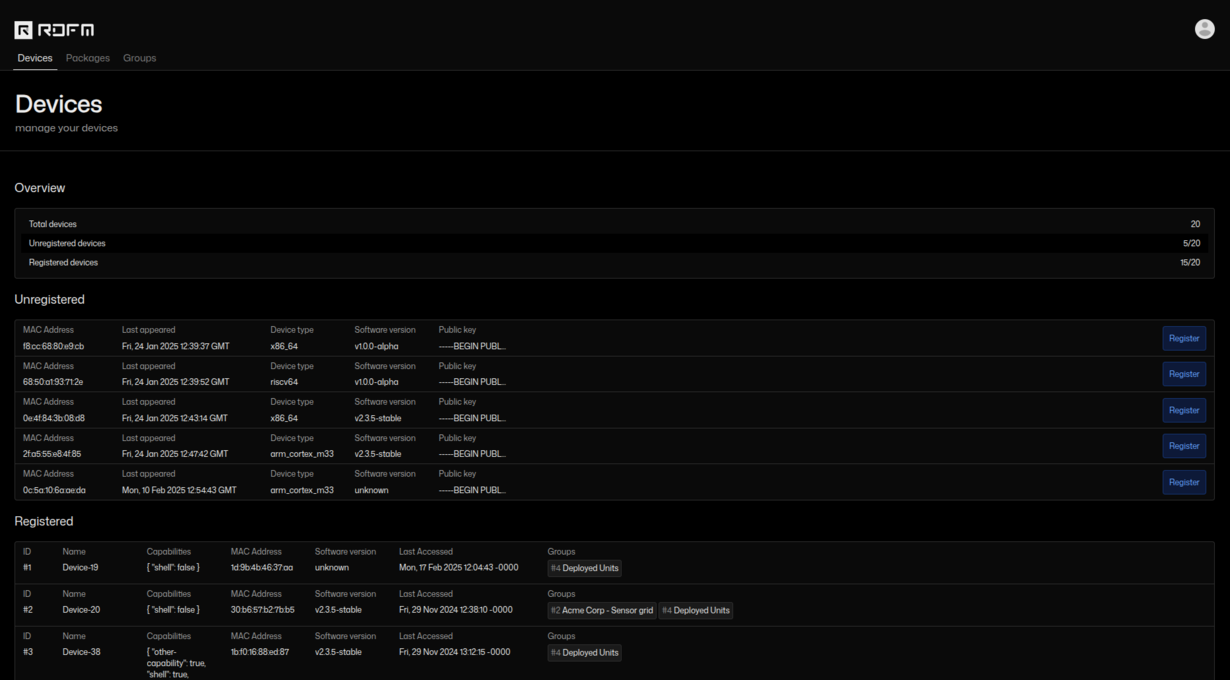The width and height of the screenshot is (1230, 680).
Task: Click the Device-38 name entry
Action: (81, 652)
